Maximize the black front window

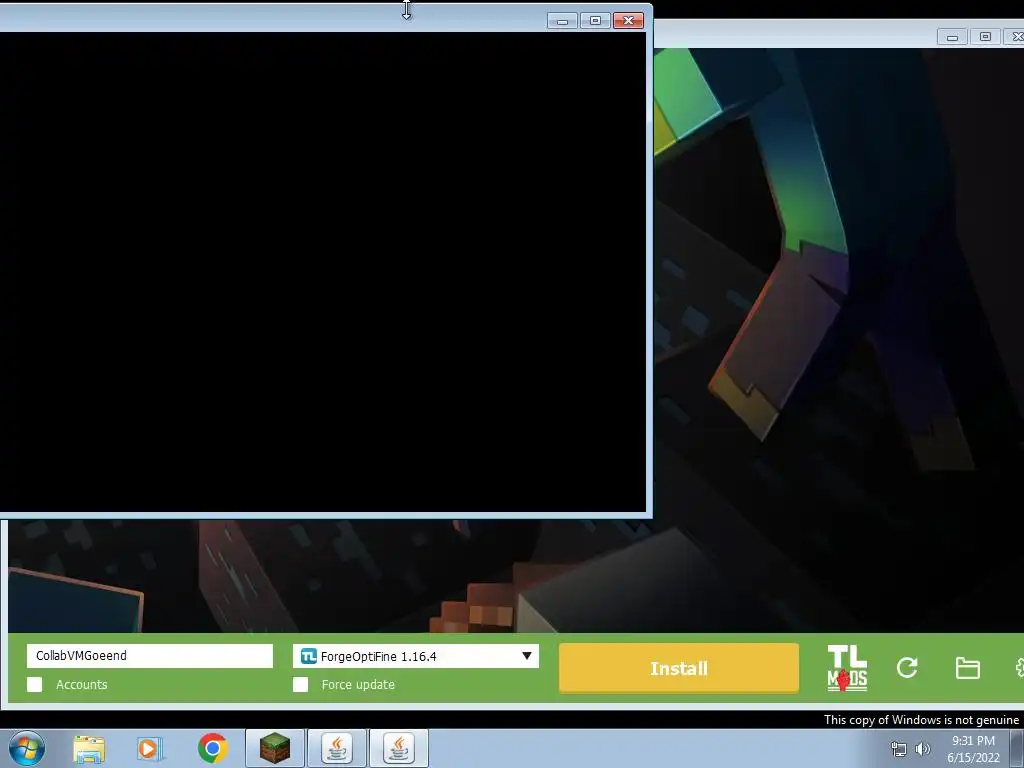coord(595,20)
